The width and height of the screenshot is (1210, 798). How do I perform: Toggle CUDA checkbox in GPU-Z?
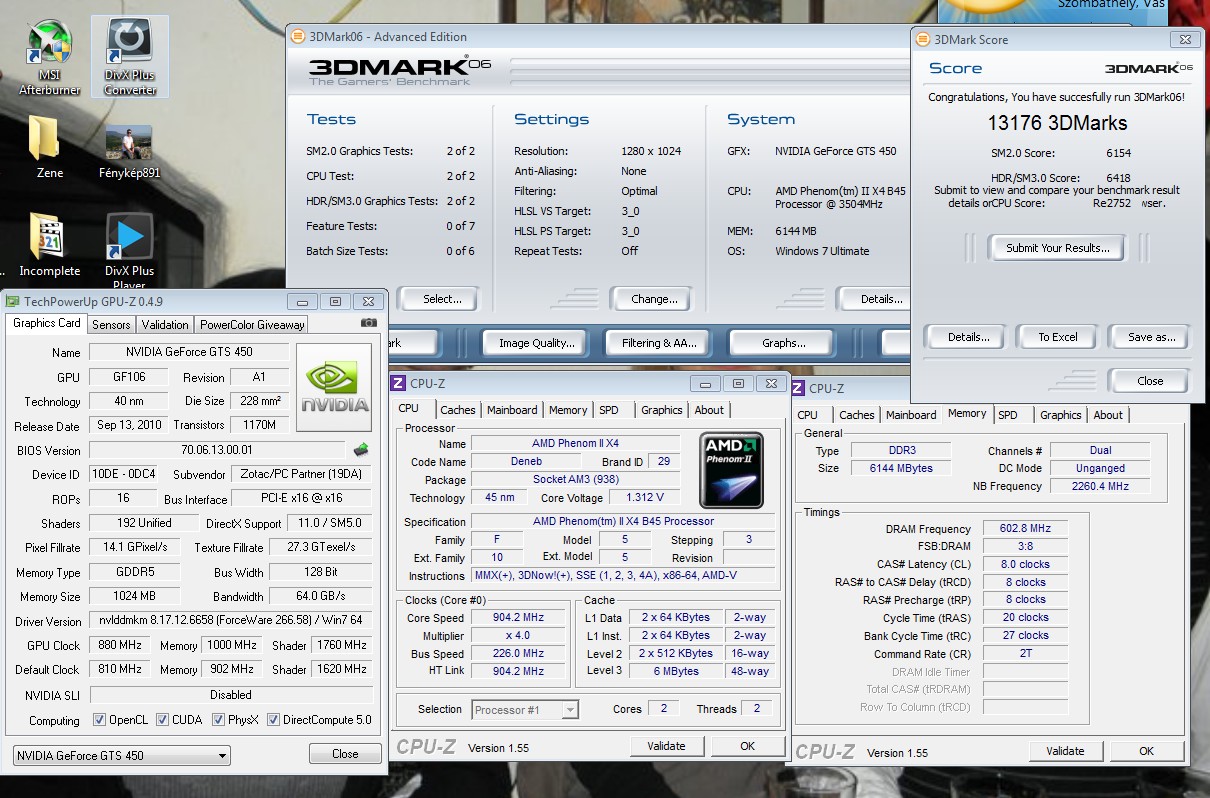(161, 720)
